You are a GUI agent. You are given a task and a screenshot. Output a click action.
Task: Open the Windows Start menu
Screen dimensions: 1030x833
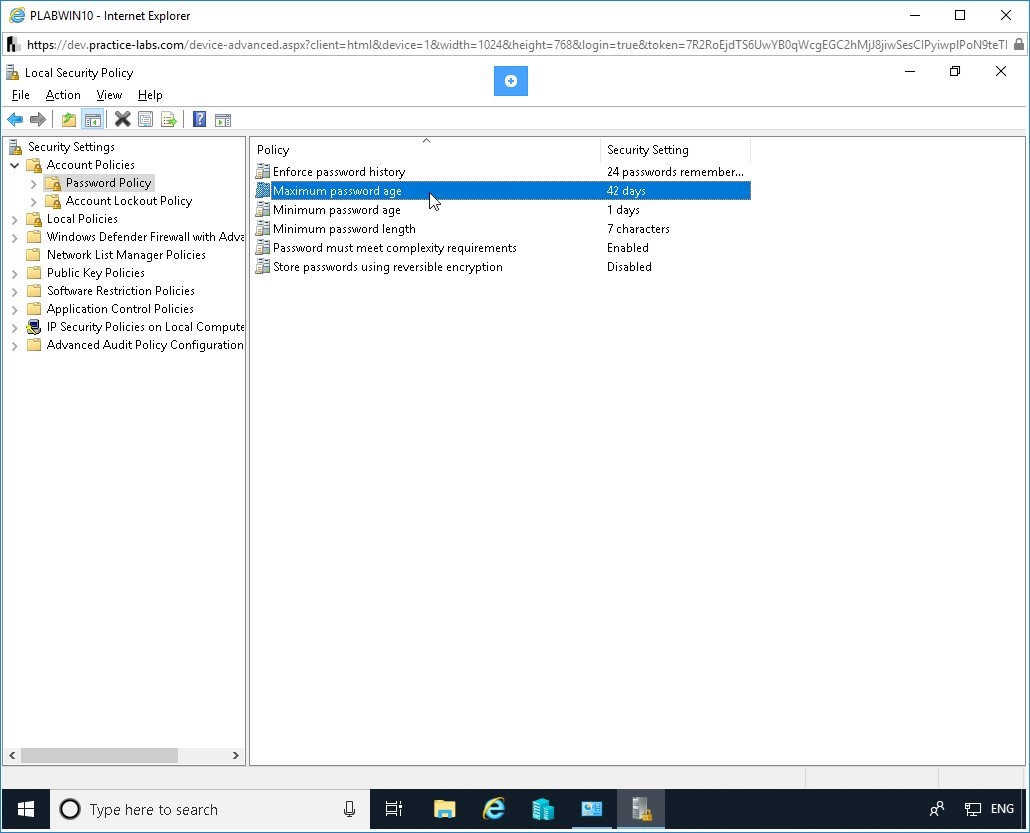tap(26, 809)
